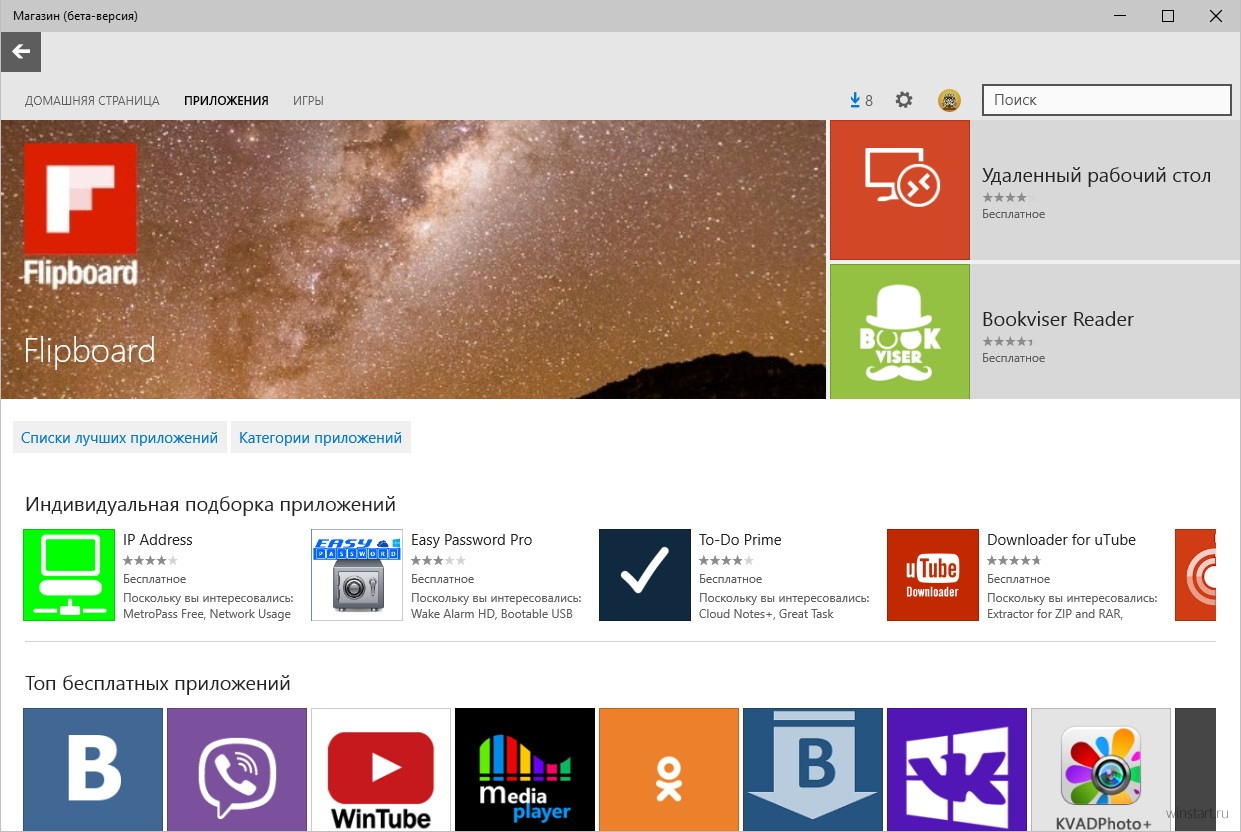Open Удаленный рабочий стол title

click(x=1096, y=176)
